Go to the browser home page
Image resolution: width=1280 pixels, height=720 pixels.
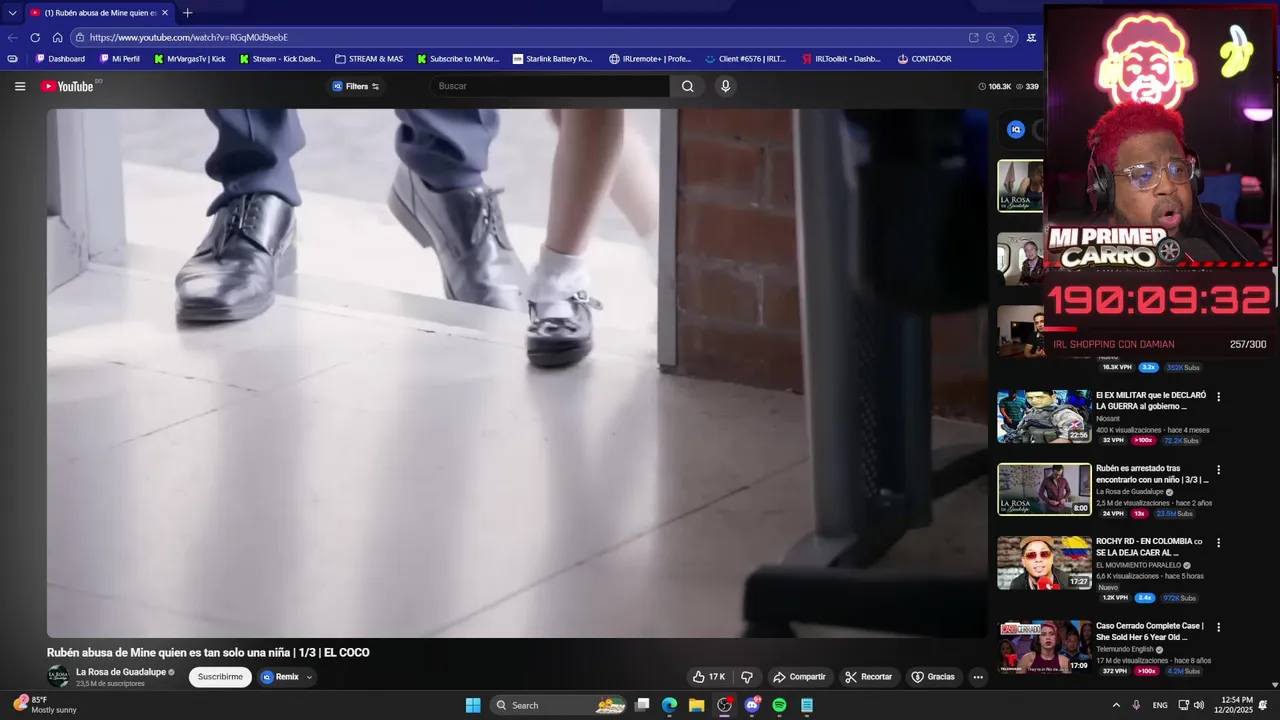57,37
